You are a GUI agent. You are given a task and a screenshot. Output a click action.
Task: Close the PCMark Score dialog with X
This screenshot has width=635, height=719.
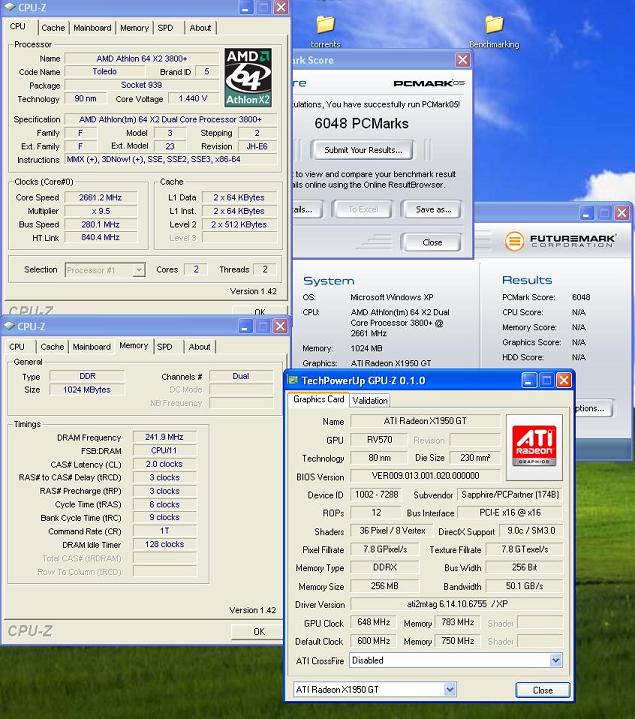coord(463,60)
